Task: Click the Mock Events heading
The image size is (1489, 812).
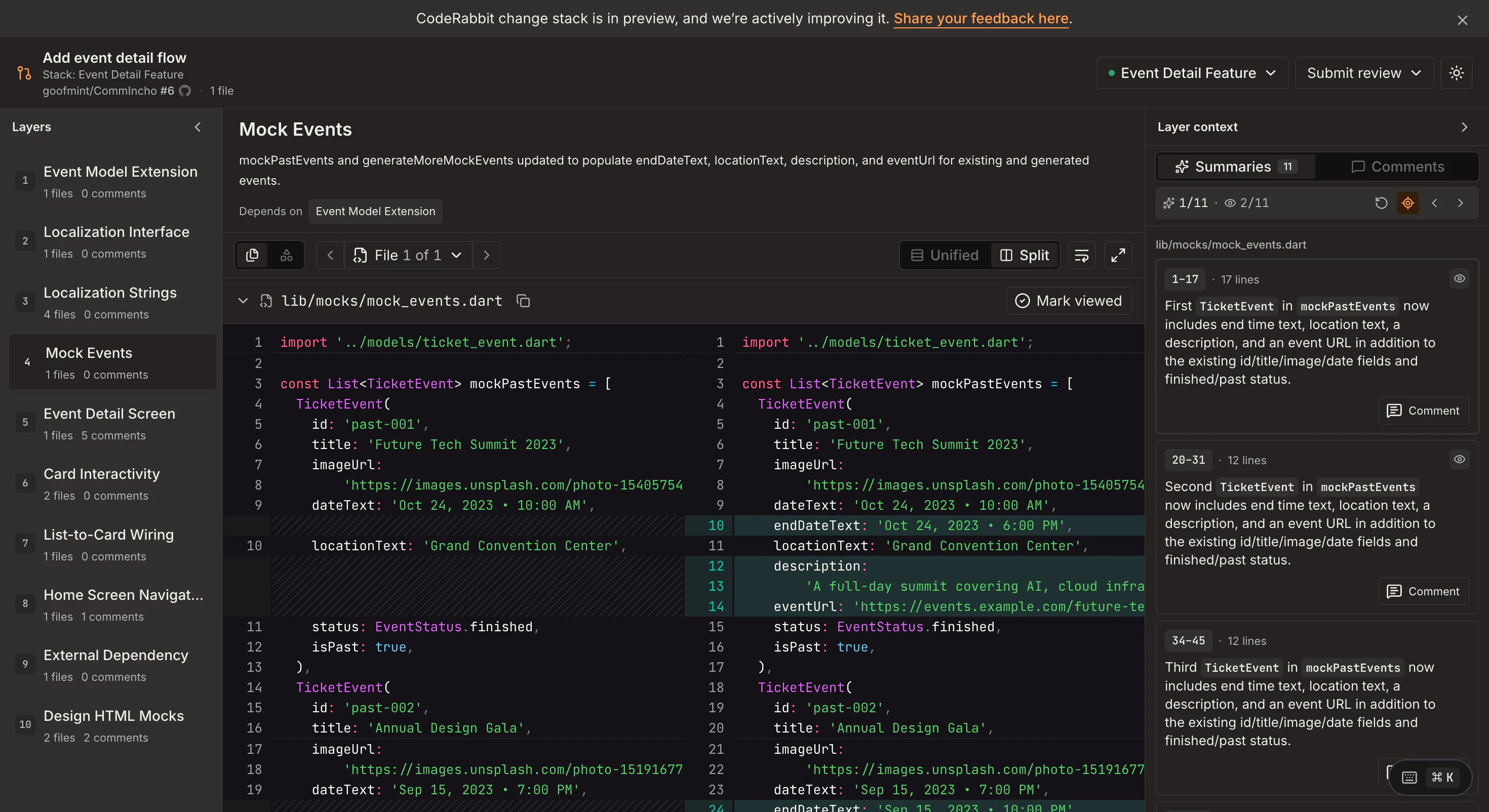Action: [x=295, y=130]
